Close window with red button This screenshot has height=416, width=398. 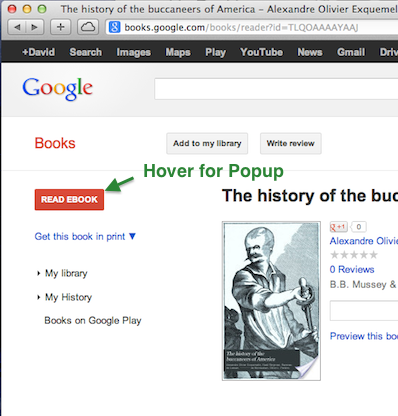(12, 9)
